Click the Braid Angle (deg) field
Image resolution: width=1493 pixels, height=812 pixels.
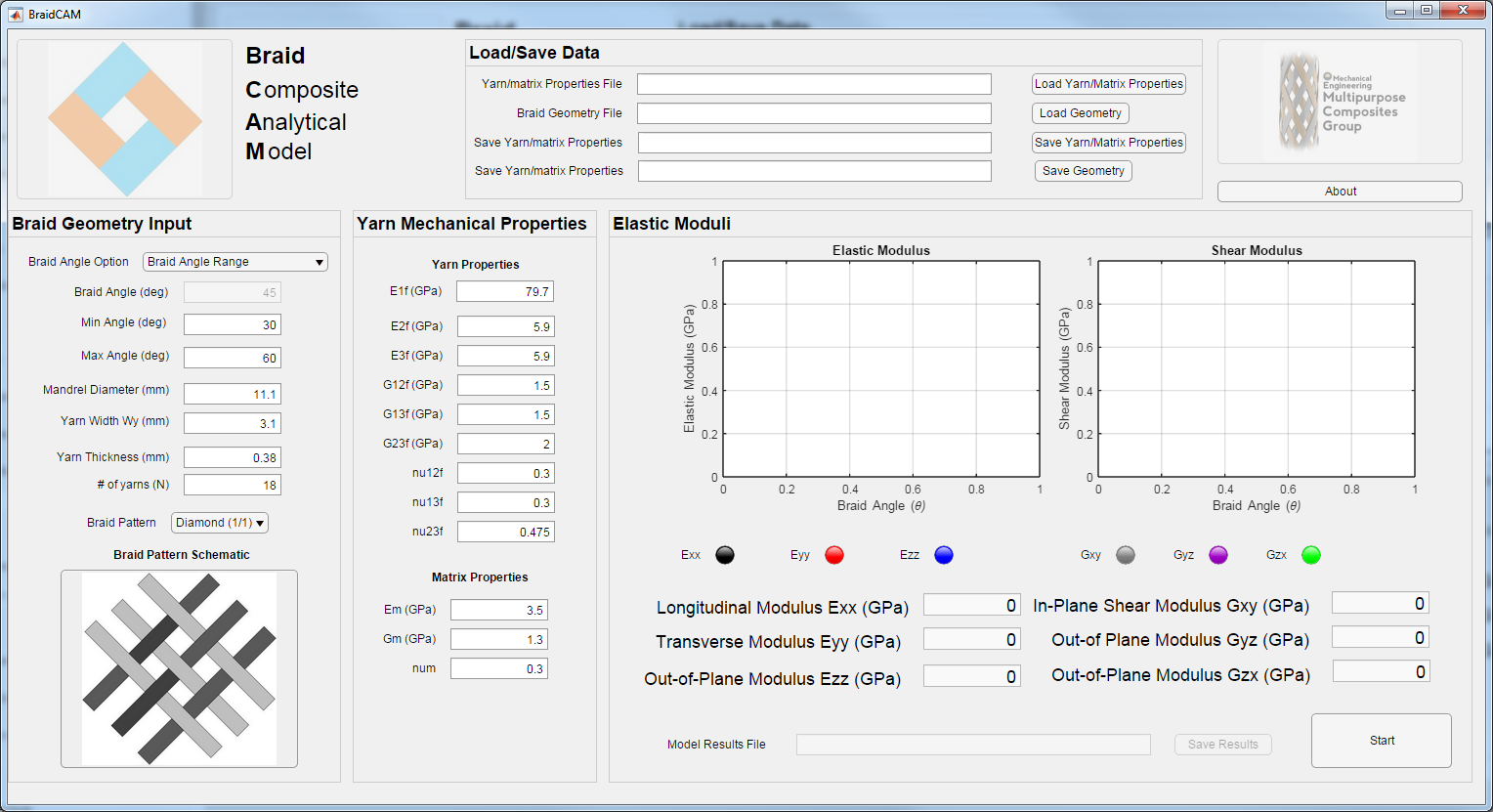click(233, 292)
